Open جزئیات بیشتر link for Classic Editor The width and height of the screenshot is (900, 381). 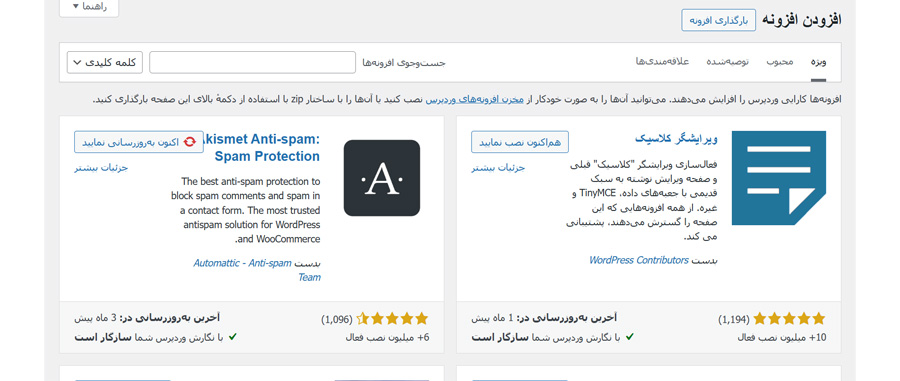498,168
